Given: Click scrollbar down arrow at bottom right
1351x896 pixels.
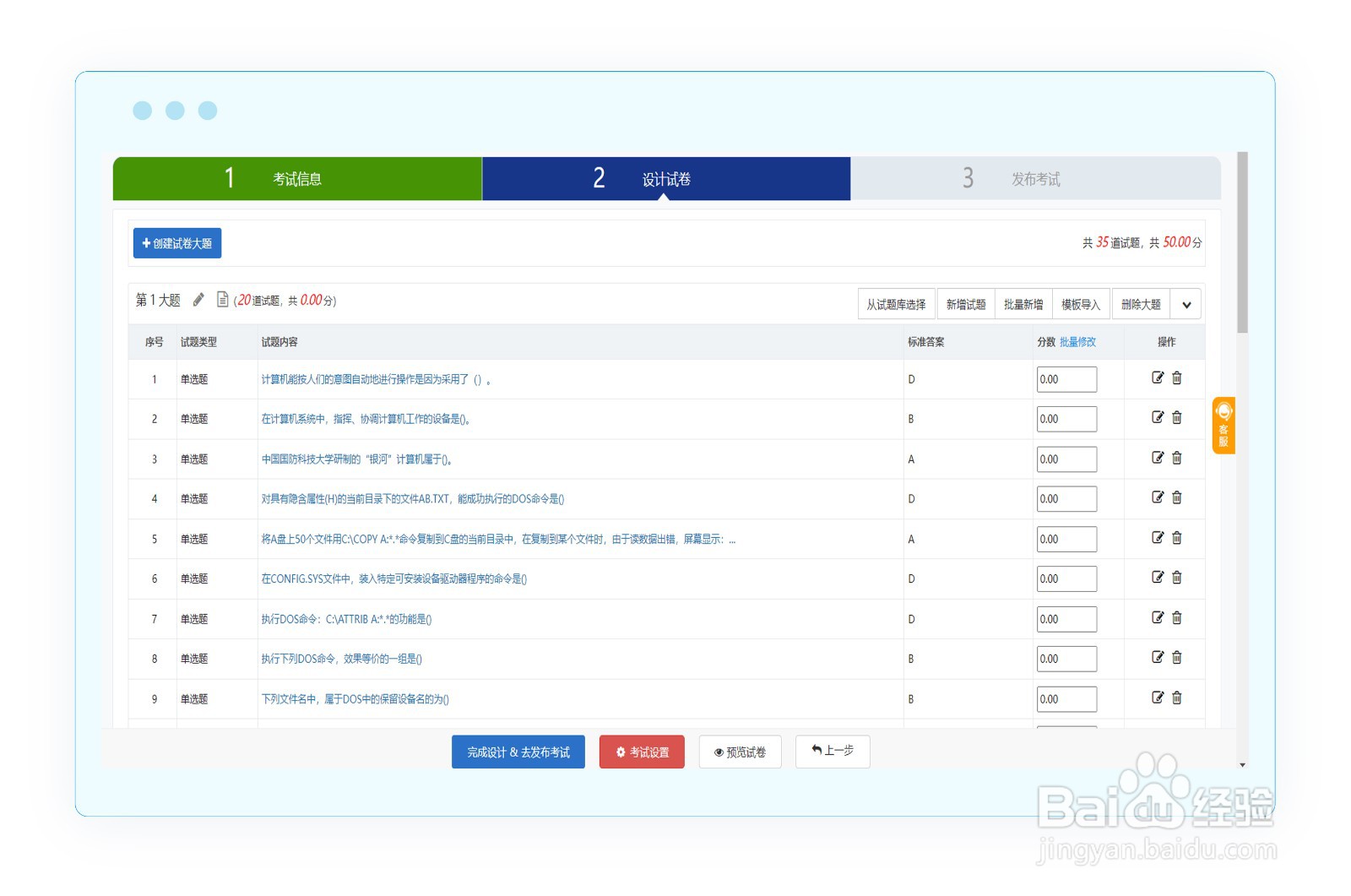Looking at the screenshot, I should 1242,765.
